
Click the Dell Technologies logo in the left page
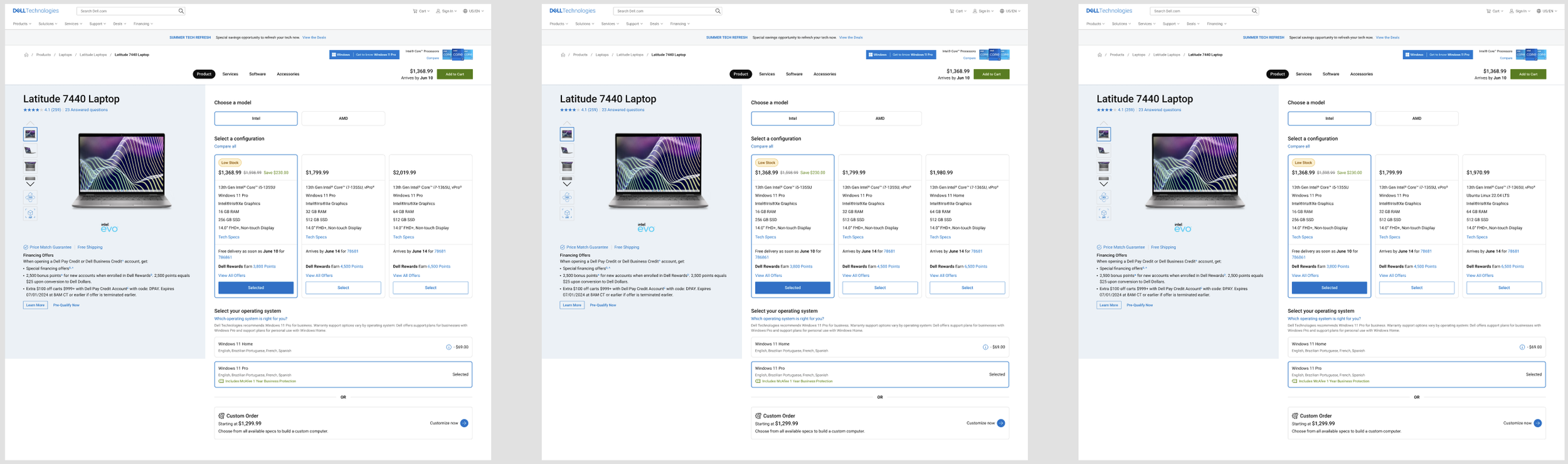point(36,11)
